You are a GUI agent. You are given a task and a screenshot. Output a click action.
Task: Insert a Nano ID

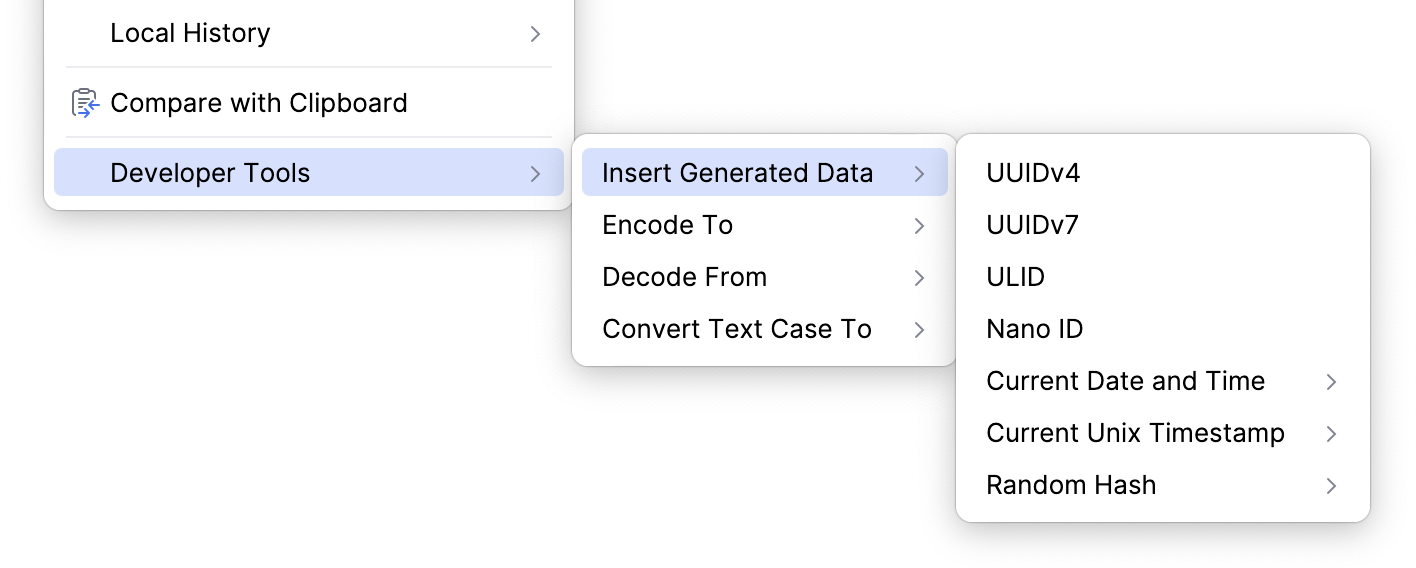[1034, 329]
